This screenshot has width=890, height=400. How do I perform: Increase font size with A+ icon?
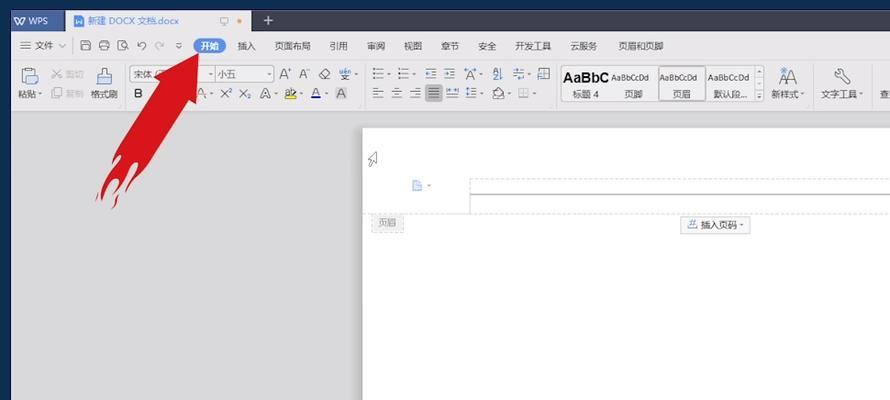click(285, 74)
